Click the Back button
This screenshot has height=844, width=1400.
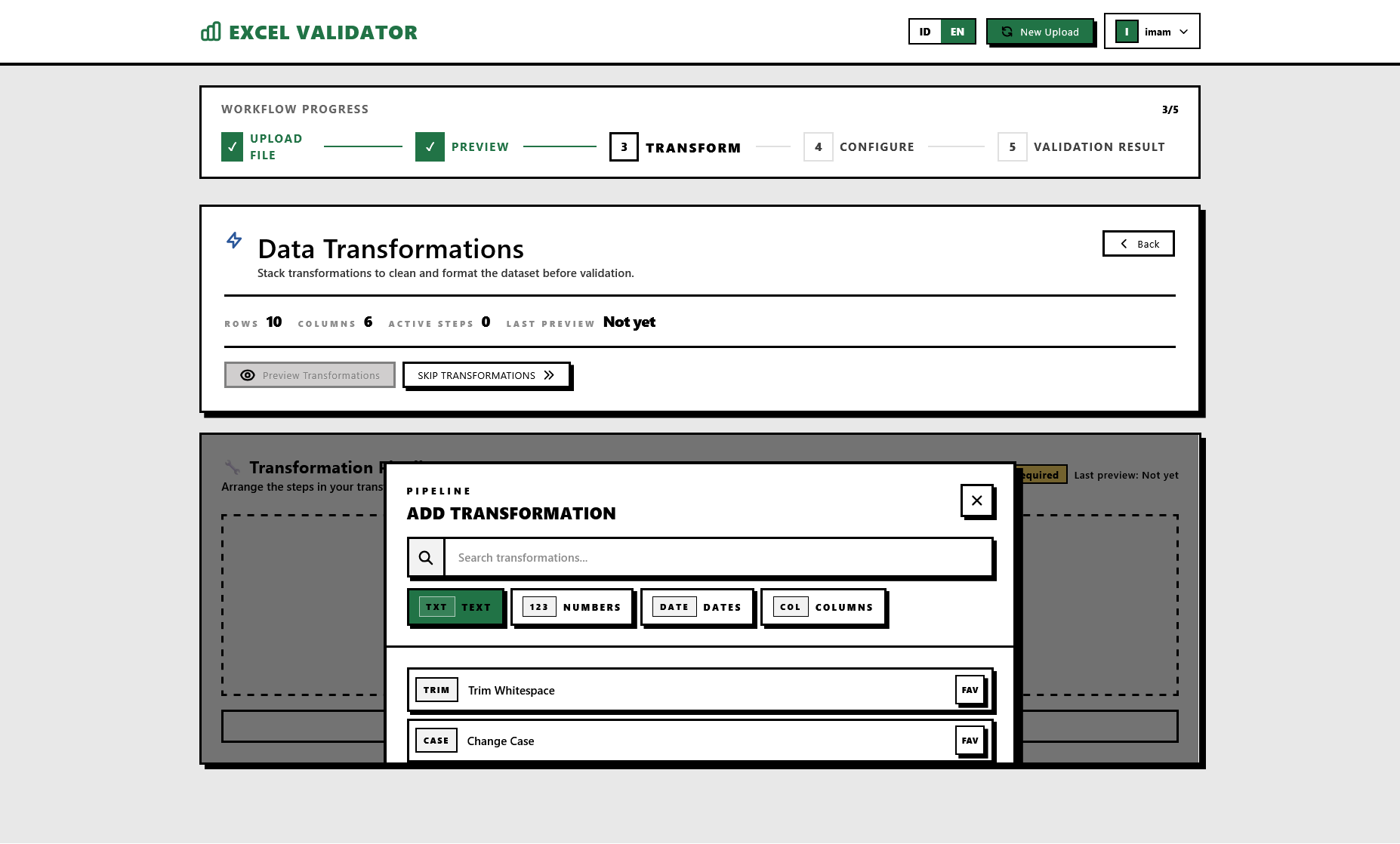point(1138,244)
